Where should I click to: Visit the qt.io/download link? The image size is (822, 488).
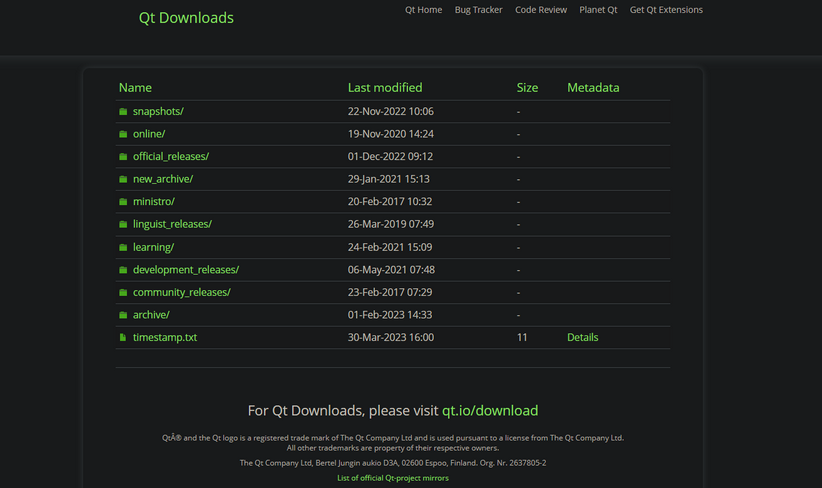pos(490,410)
